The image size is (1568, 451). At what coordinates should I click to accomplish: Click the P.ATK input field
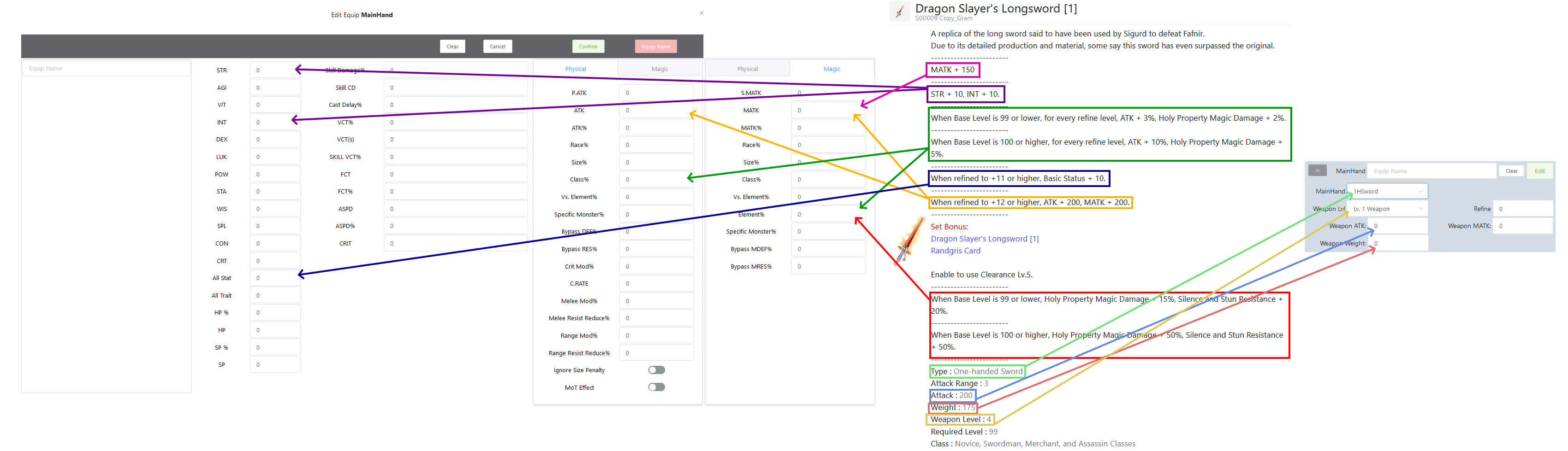656,93
